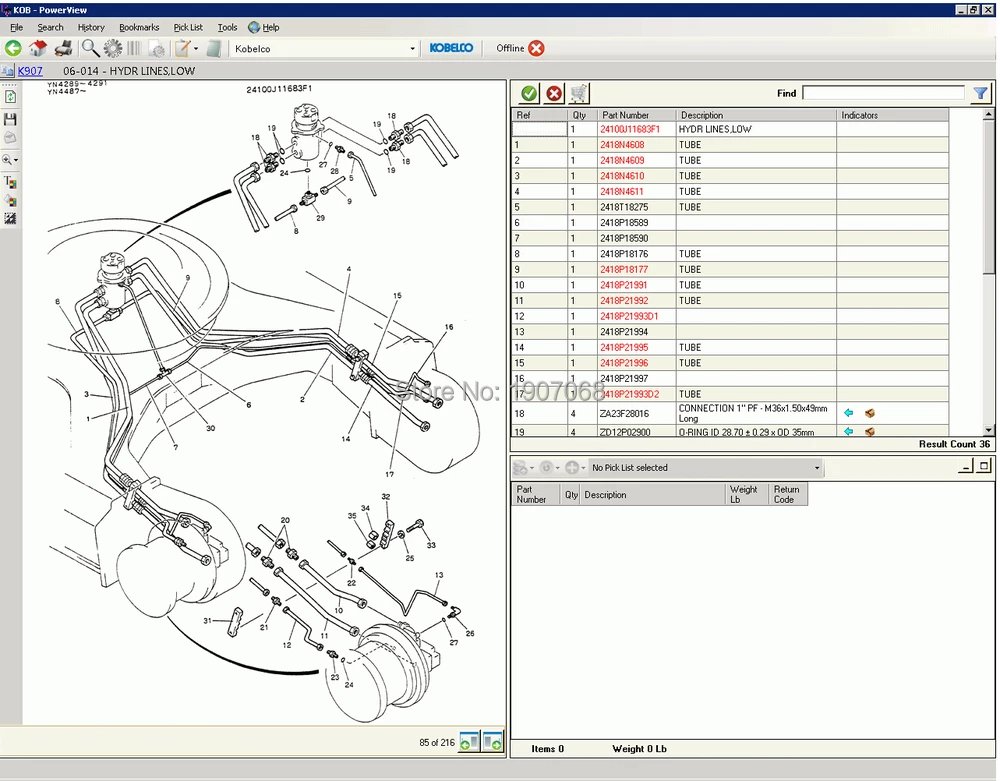Open the Bookmarks menu
Image resolution: width=1000 pixels, height=781 pixels.
(138, 27)
